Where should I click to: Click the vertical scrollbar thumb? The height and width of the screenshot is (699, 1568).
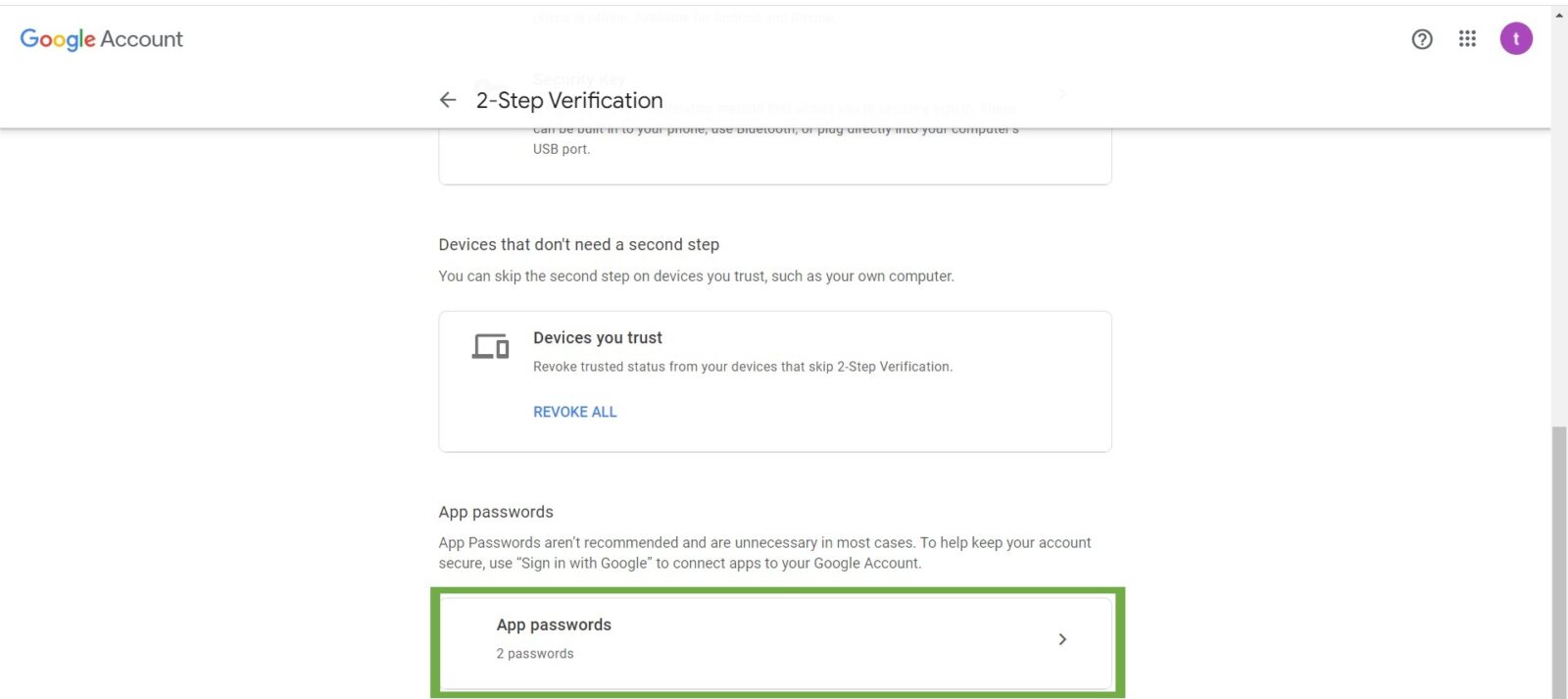[1559, 559]
